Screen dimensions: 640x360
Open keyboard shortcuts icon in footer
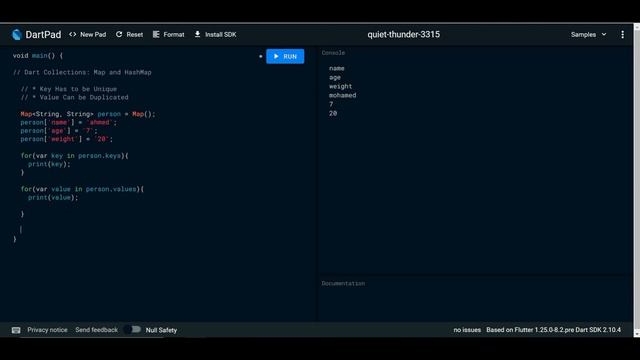[x=16, y=330]
